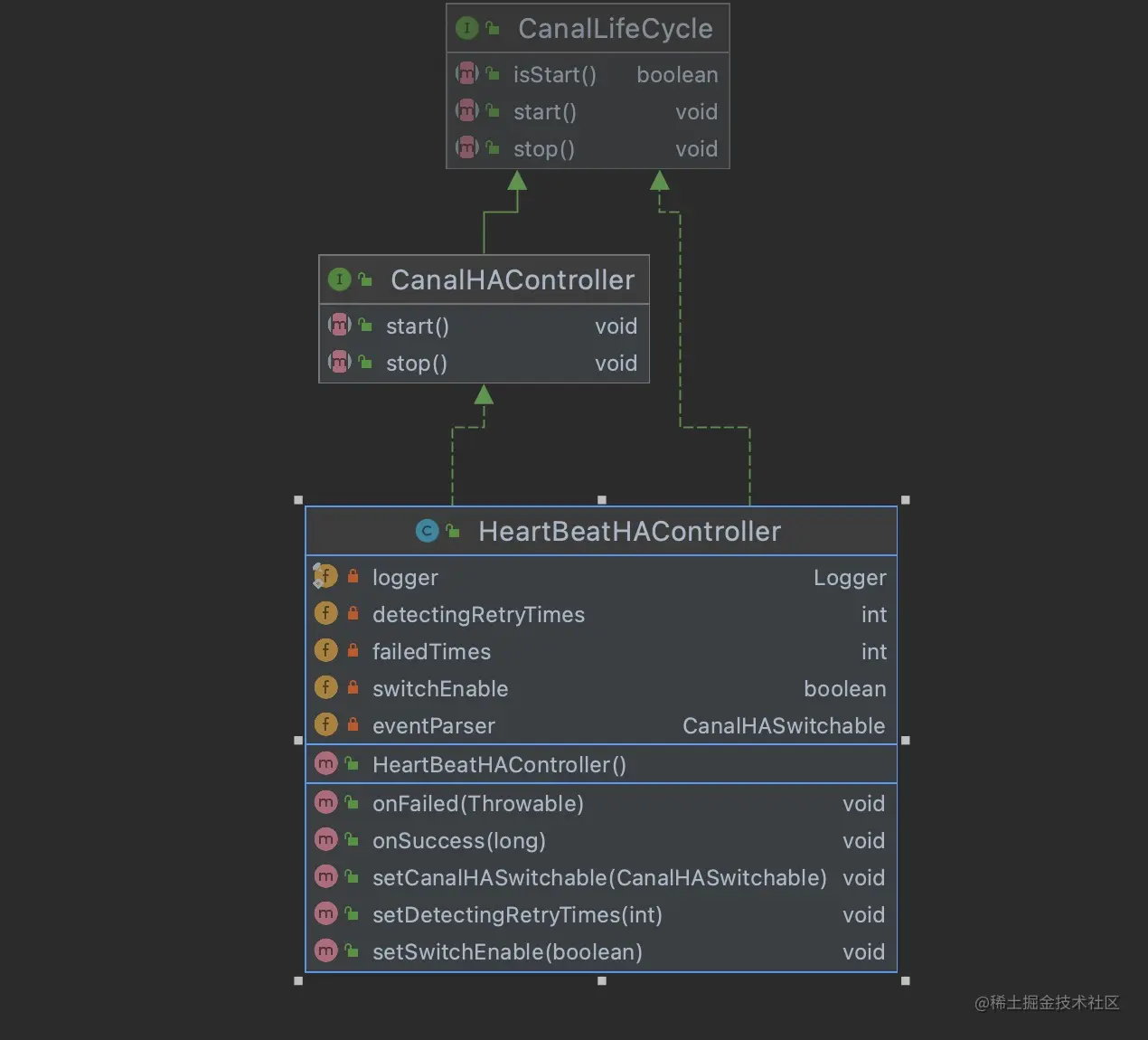
Task: Click method icon beside CanalHAController start()
Action: [339, 325]
